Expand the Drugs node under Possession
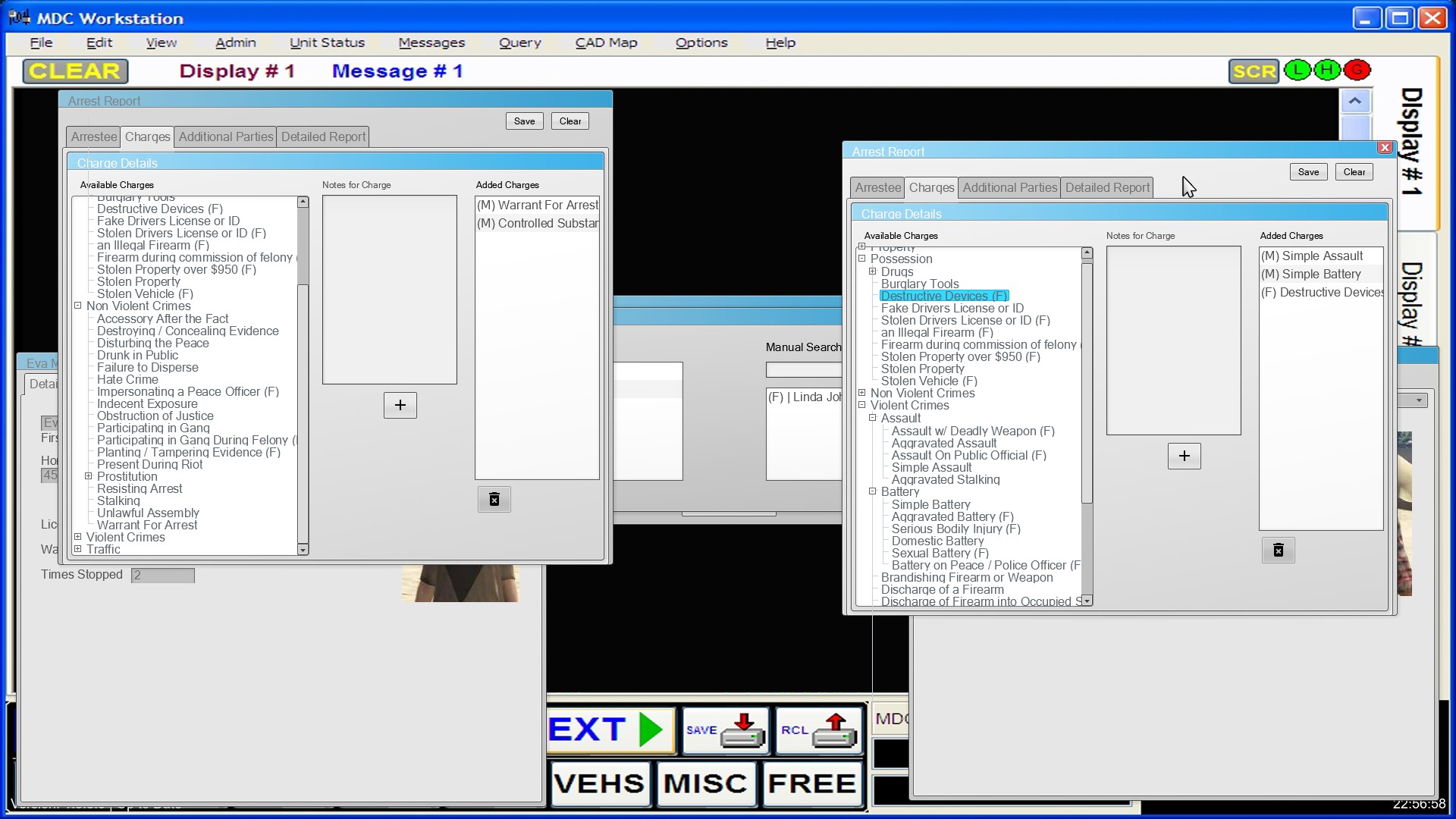Screen dimensions: 1456x819 [x=873, y=271]
